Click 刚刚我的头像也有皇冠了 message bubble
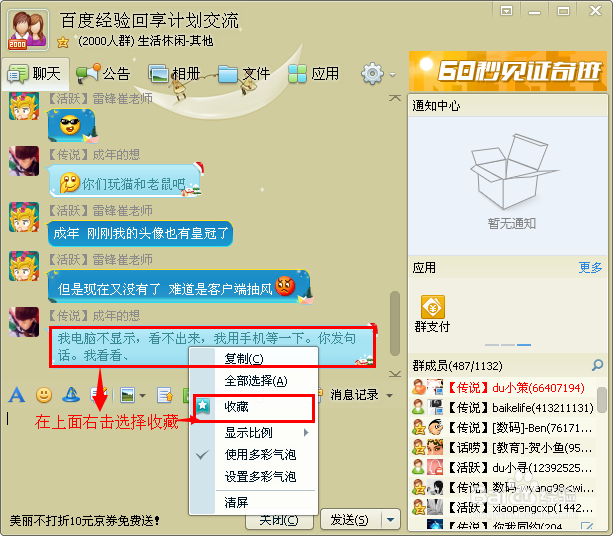 point(140,233)
